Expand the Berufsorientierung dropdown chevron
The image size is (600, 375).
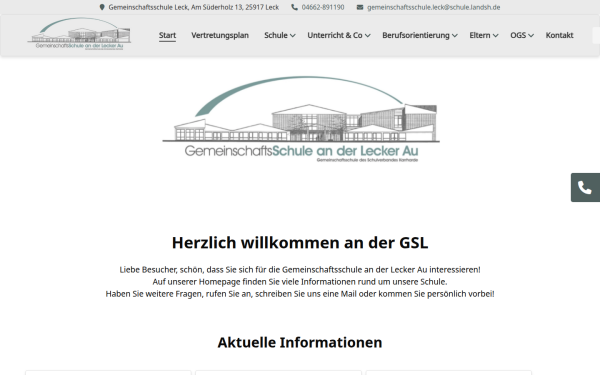pos(455,36)
